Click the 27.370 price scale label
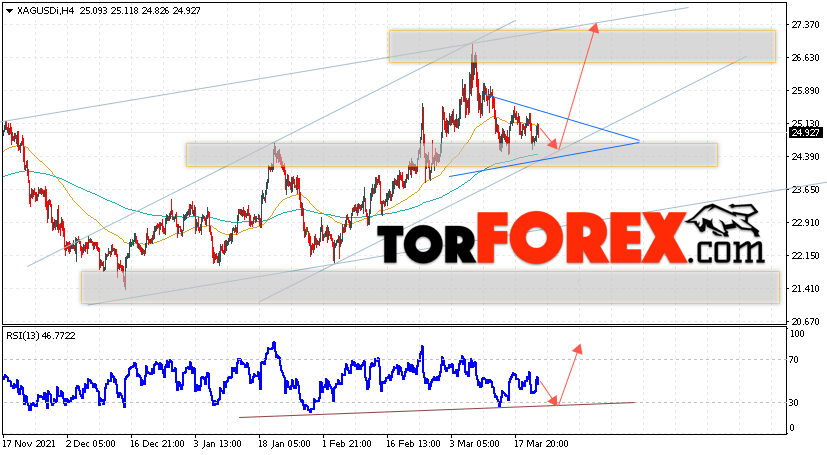The height and width of the screenshot is (455, 827). click(805, 25)
